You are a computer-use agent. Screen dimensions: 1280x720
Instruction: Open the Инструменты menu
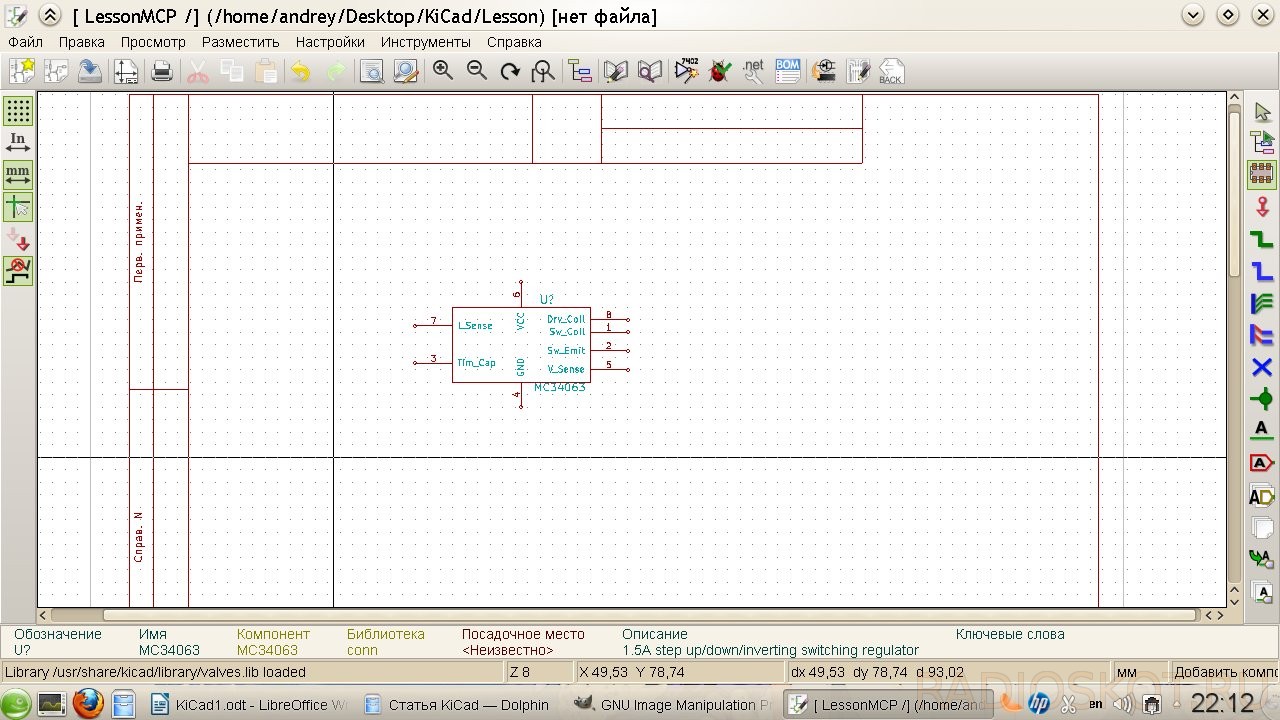point(426,42)
